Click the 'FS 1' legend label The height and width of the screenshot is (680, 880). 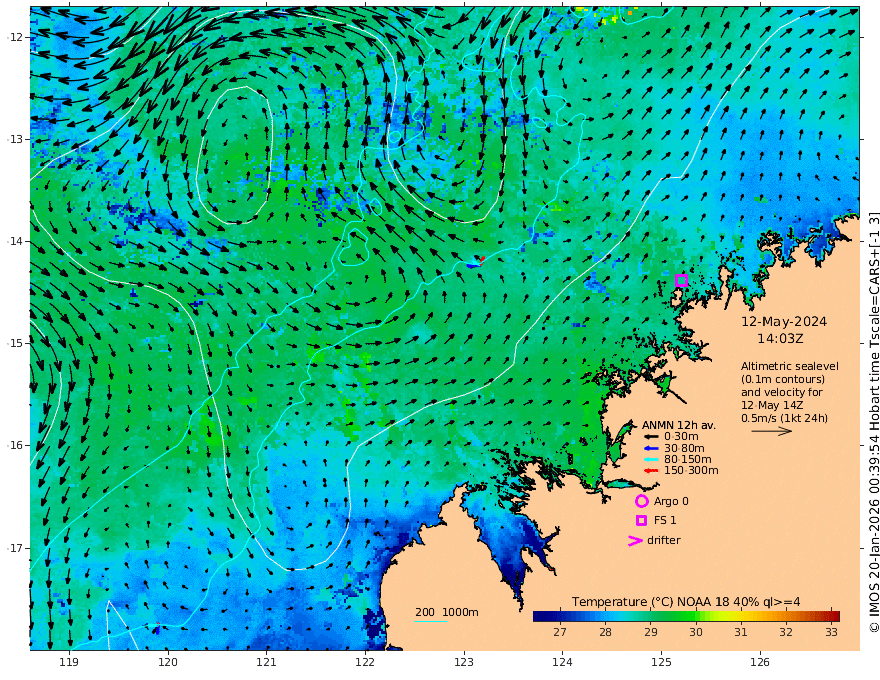(x=665, y=521)
